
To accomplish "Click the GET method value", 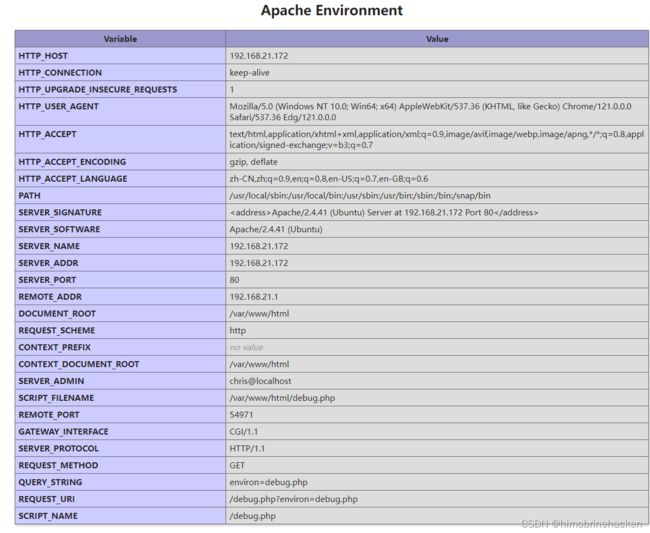I will [x=237, y=465].
